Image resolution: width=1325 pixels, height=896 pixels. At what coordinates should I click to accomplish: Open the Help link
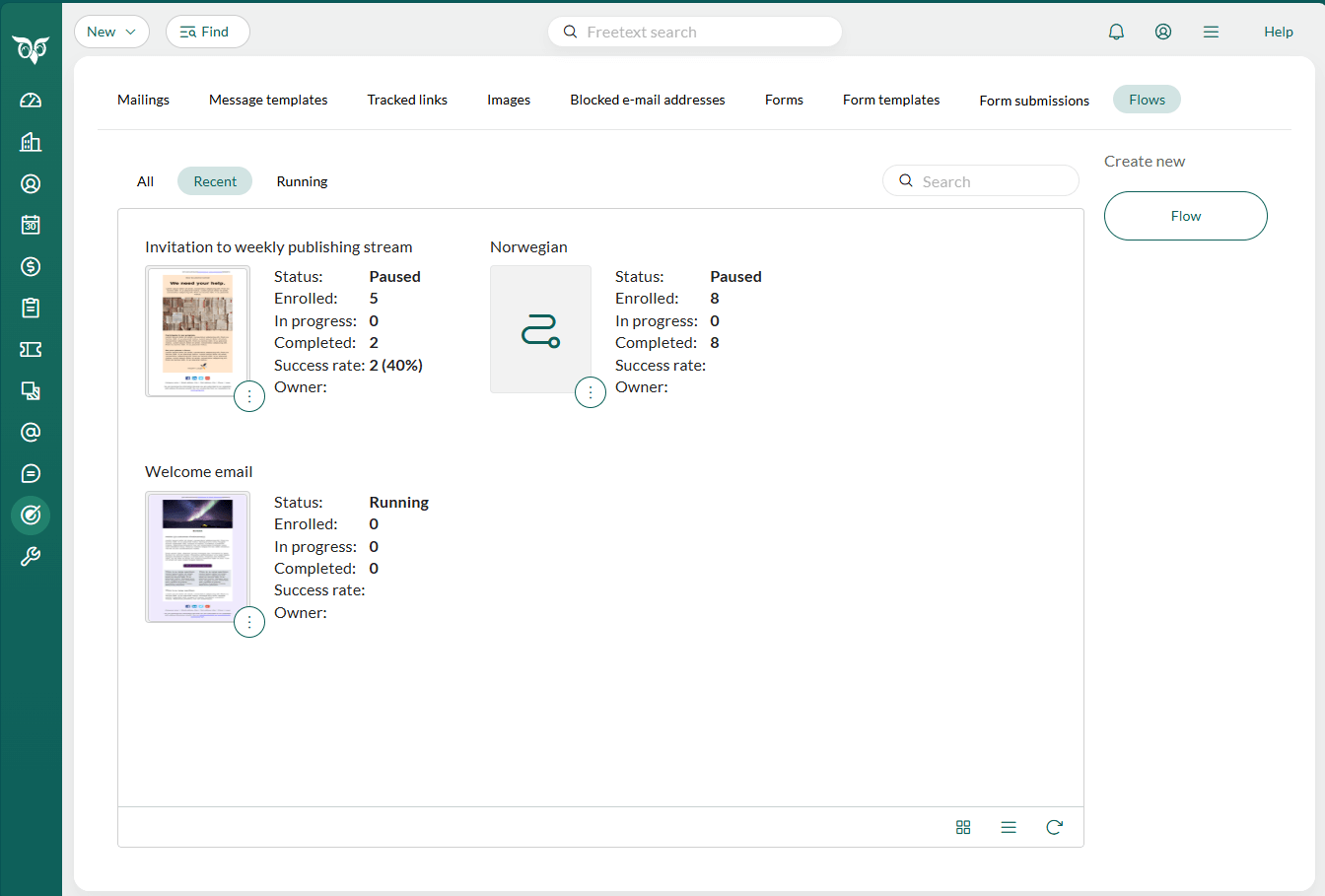click(1279, 32)
